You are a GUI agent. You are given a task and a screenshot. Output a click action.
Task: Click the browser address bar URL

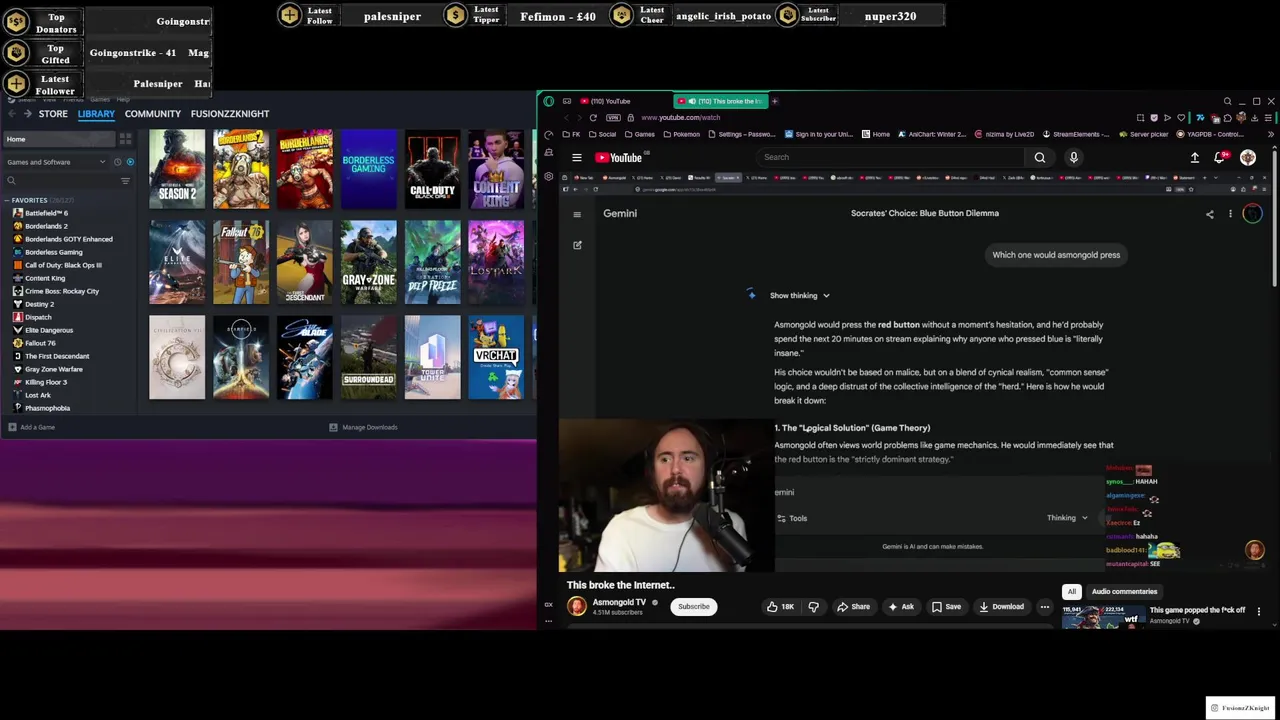click(681, 118)
